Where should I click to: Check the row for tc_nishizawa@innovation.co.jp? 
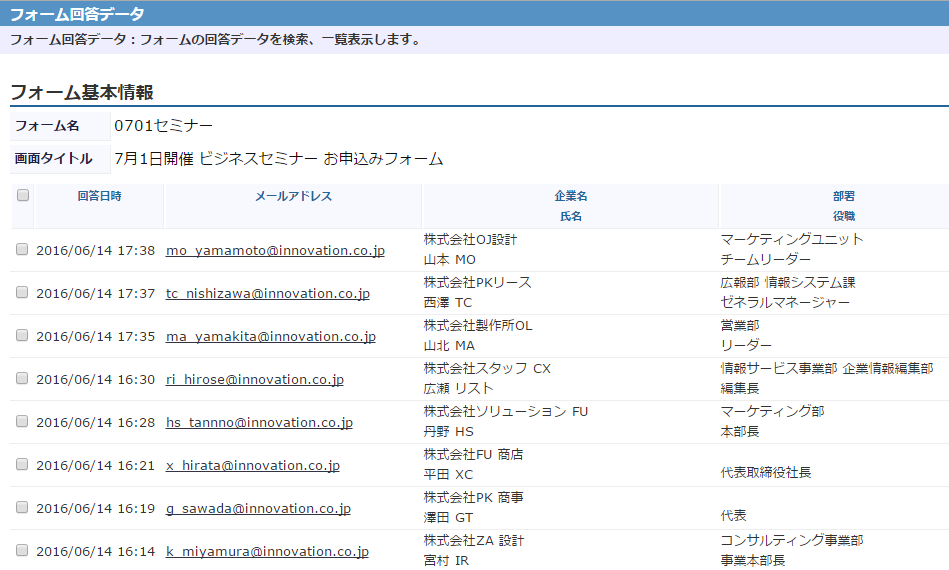click(x=22, y=292)
